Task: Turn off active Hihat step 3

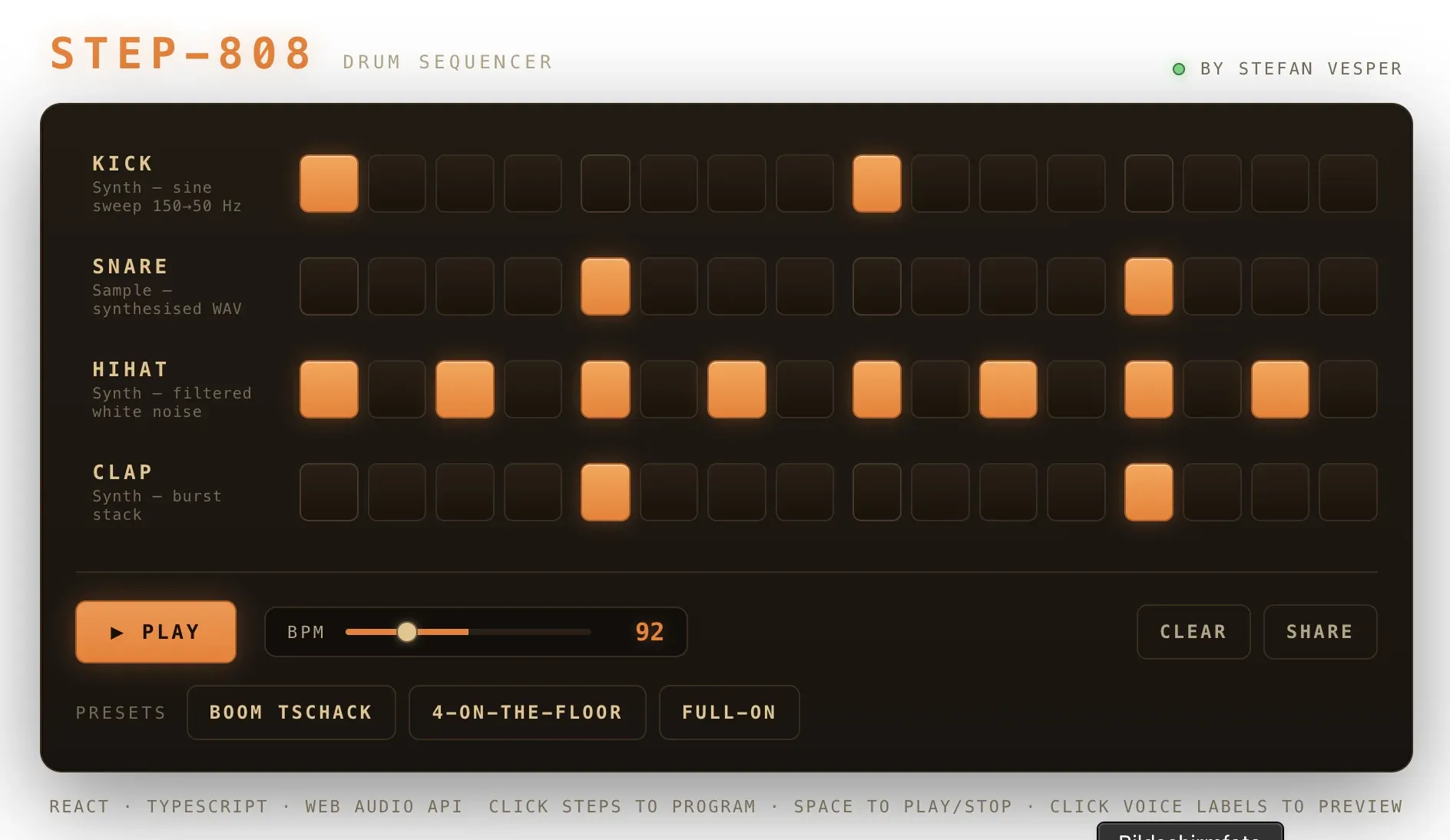Action: [465, 389]
